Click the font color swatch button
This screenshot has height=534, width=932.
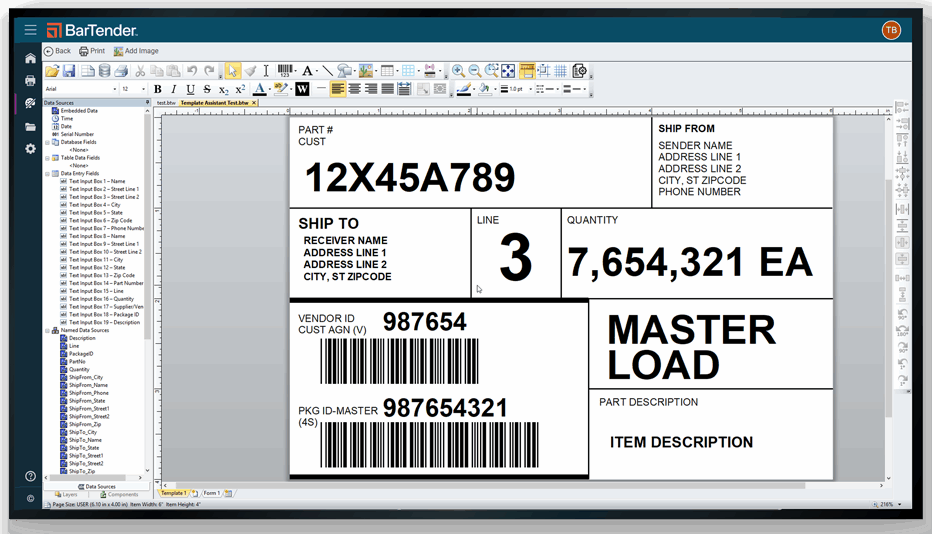point(259,89)
